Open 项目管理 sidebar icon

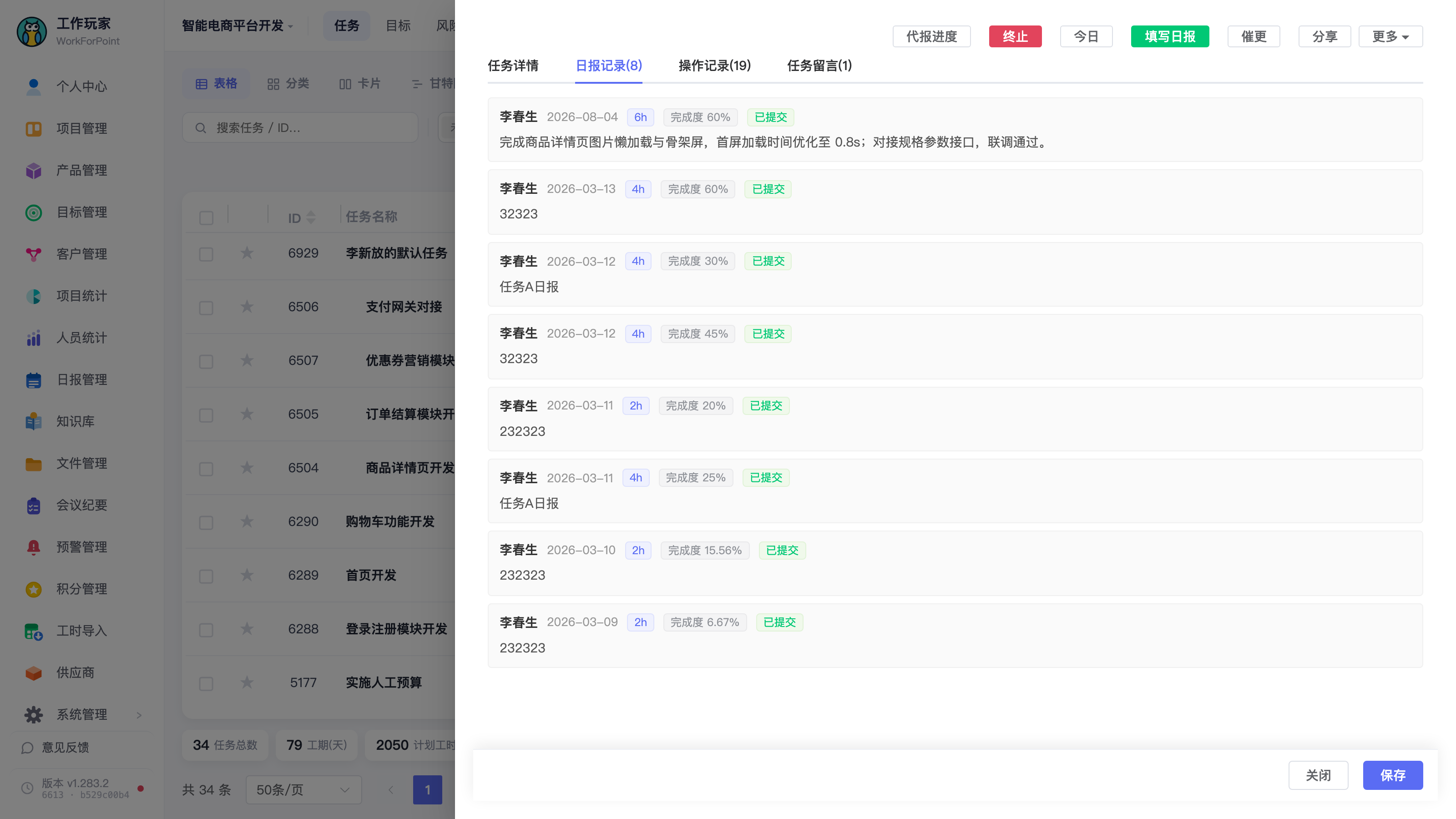[x=33, y=128]
